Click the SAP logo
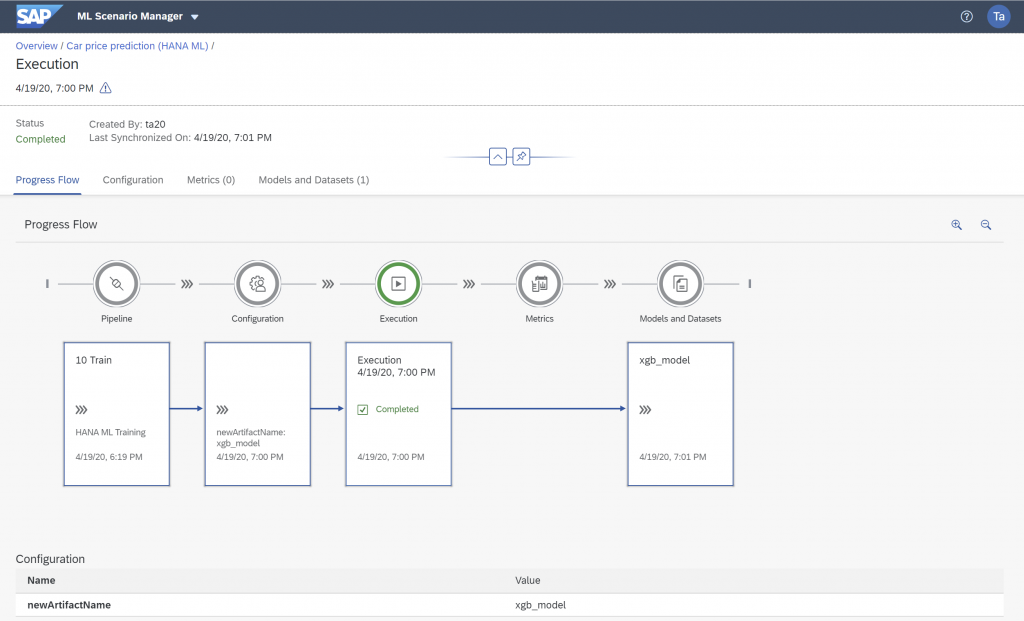The height and width of the screenshot is (621, 1024). coord(39,16)
